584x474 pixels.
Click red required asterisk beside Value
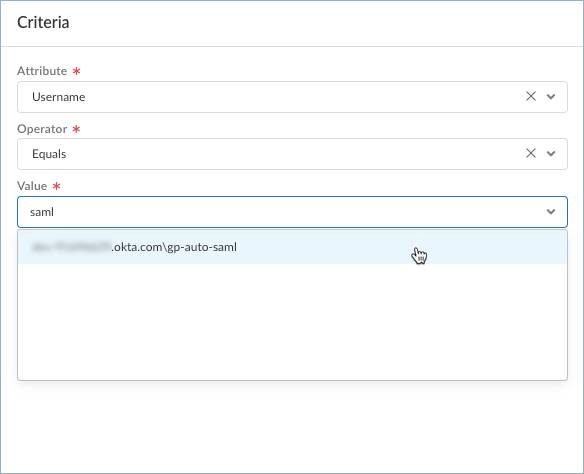point(56,186)
